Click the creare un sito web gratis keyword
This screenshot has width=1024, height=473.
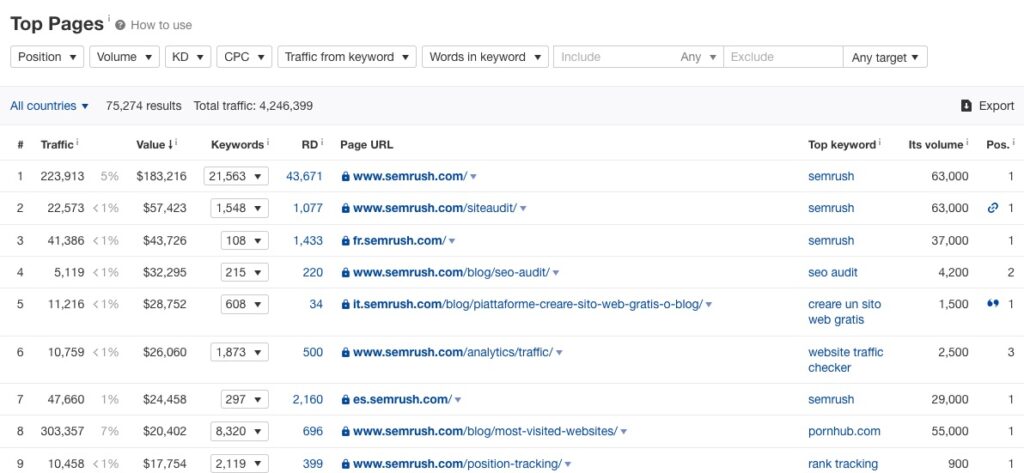(844, 312)
